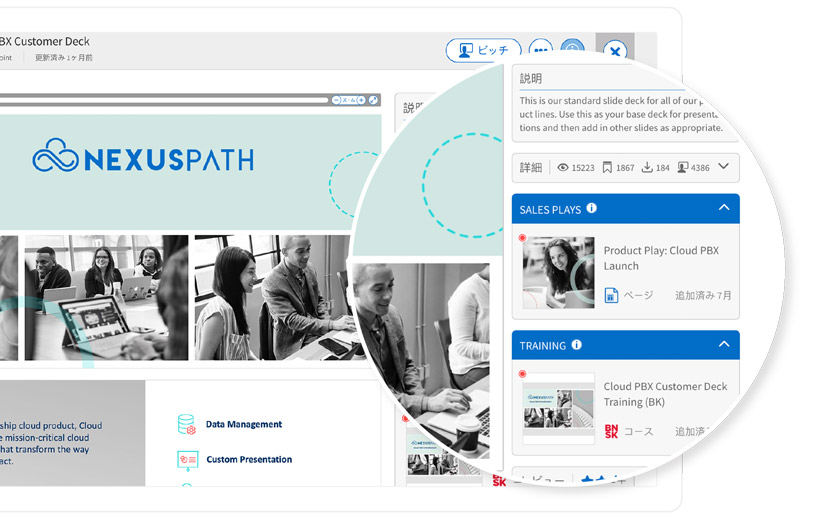
Task: Click the Custom Presentation label
Action: click(249, 460)
